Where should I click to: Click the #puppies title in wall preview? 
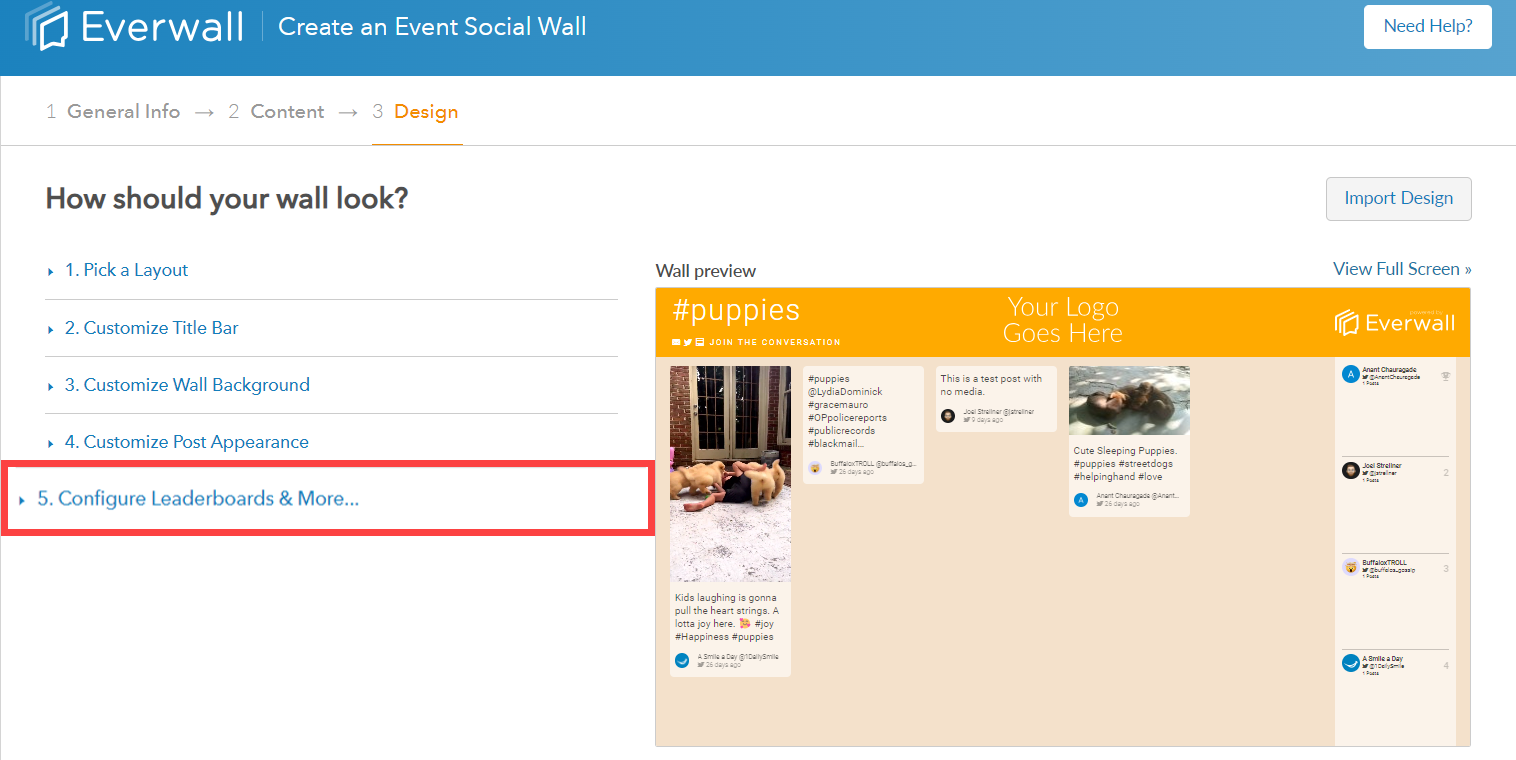pos(736,310)
